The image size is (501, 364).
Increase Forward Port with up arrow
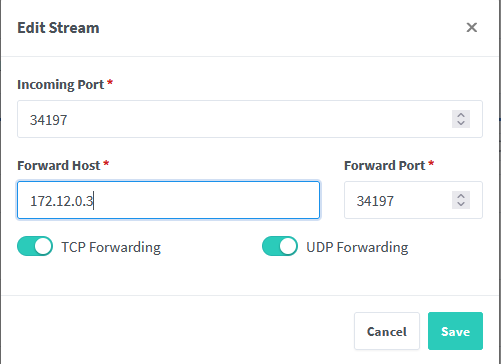pos(461,196)
